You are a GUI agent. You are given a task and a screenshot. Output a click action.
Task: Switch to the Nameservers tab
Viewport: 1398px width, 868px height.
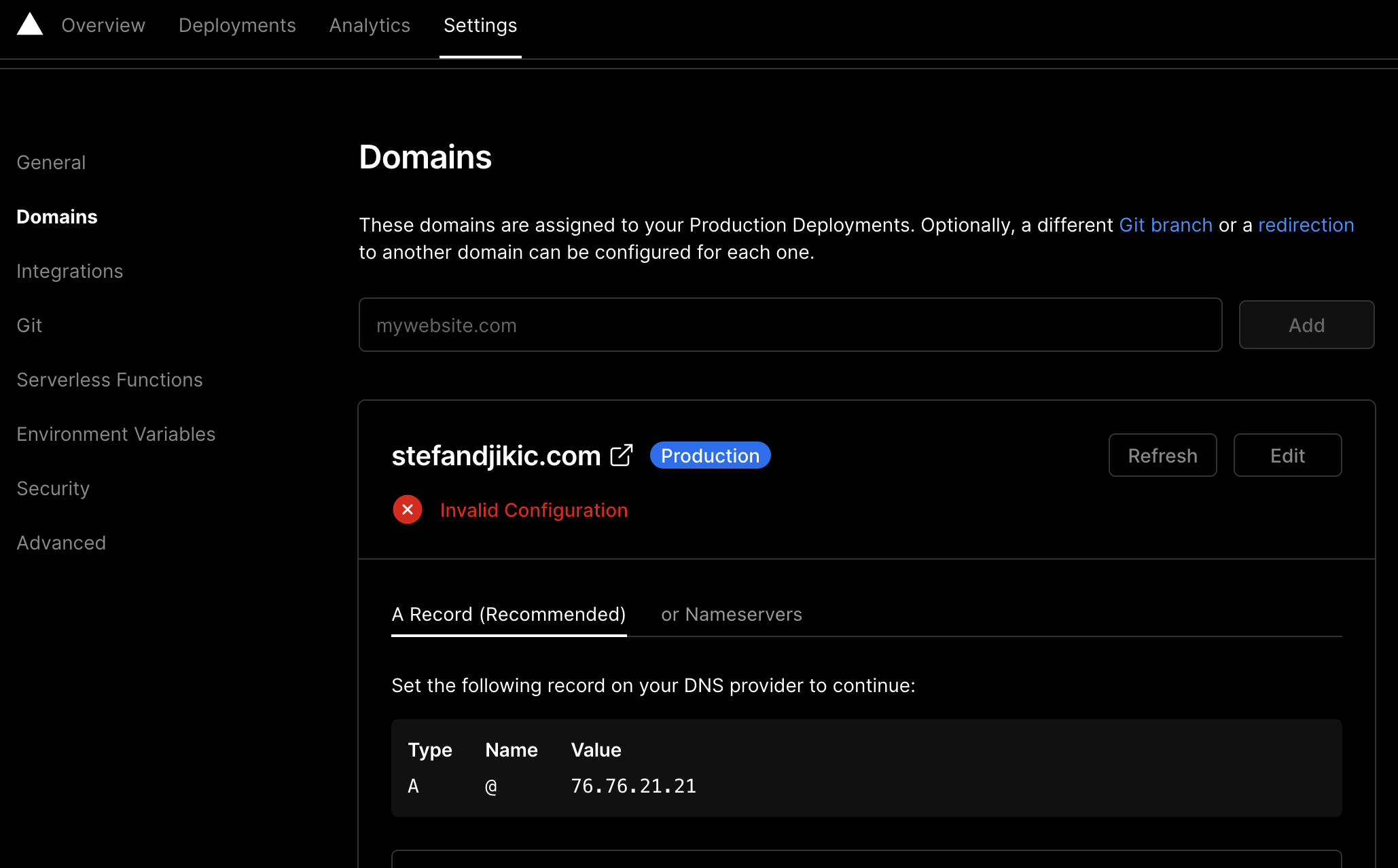click(732, 614)
